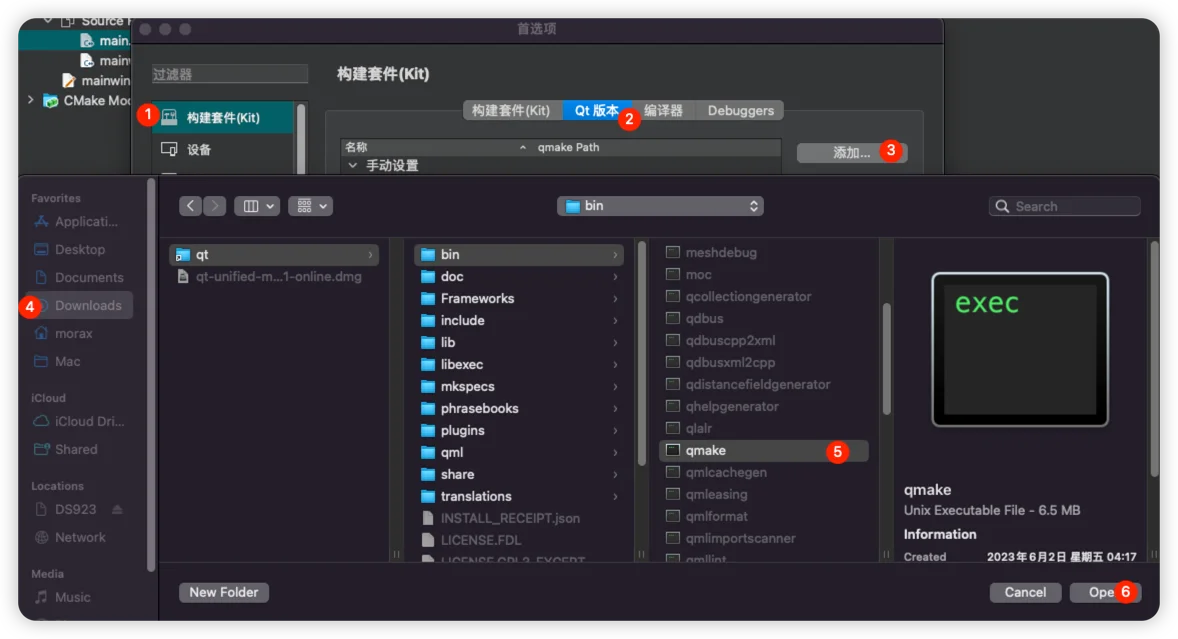Image resolution: width=1178 pixels, height=639 pixels.
Task: Collapse the 手动设置 tree section
Action: point(352,165)
